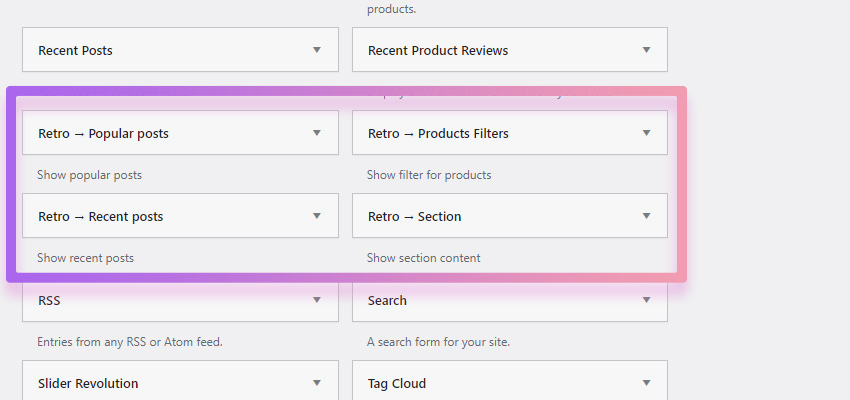The width and height of the screenshot is (850, 400).
Task: Expand the Search widget arrow
Action: coord(646,300)
